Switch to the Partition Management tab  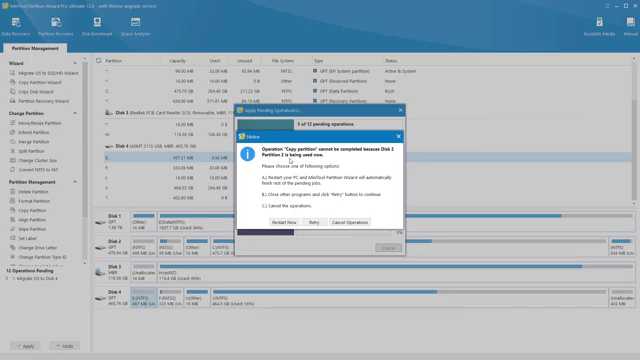click(35, 48)
